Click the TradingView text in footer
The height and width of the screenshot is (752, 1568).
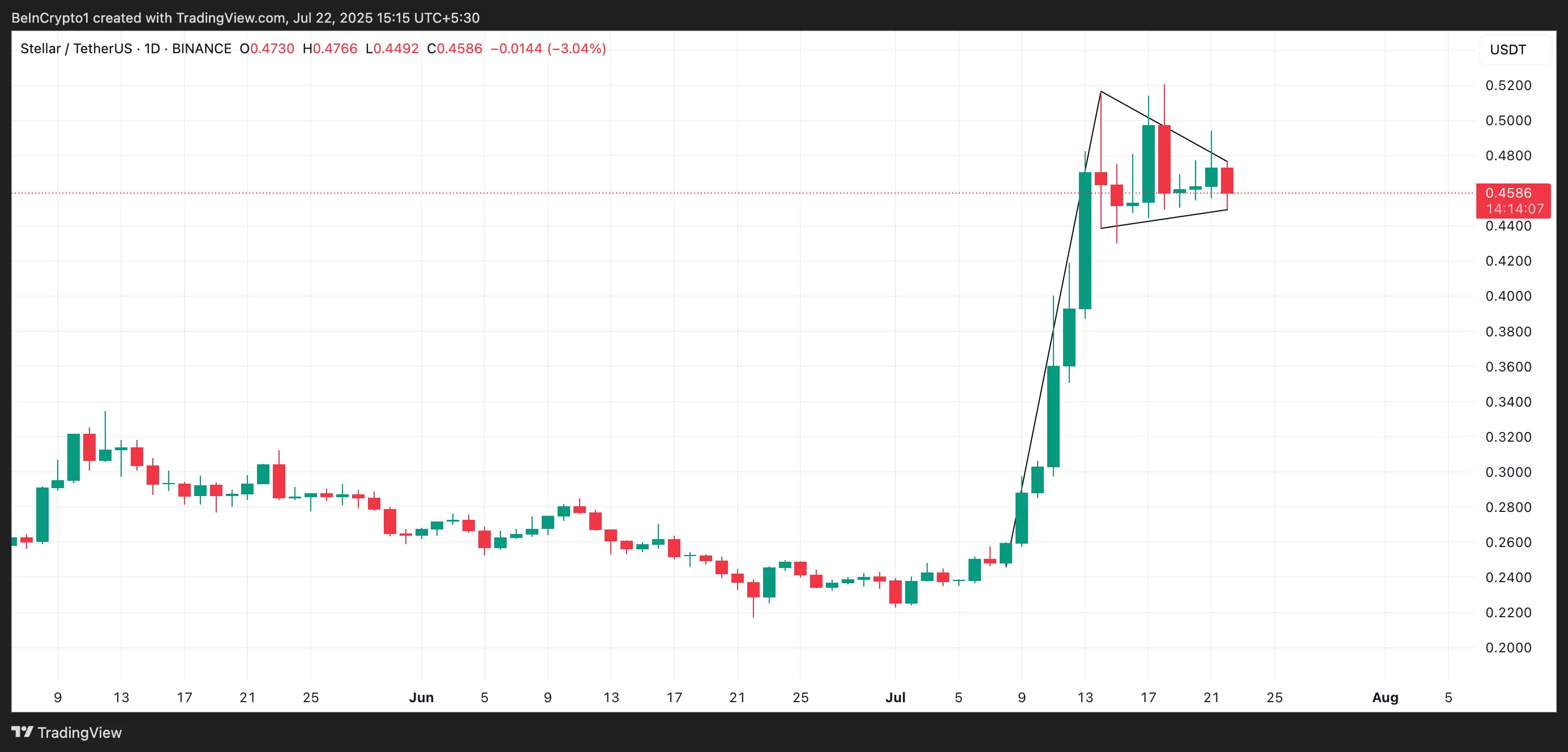click(79, 733)
